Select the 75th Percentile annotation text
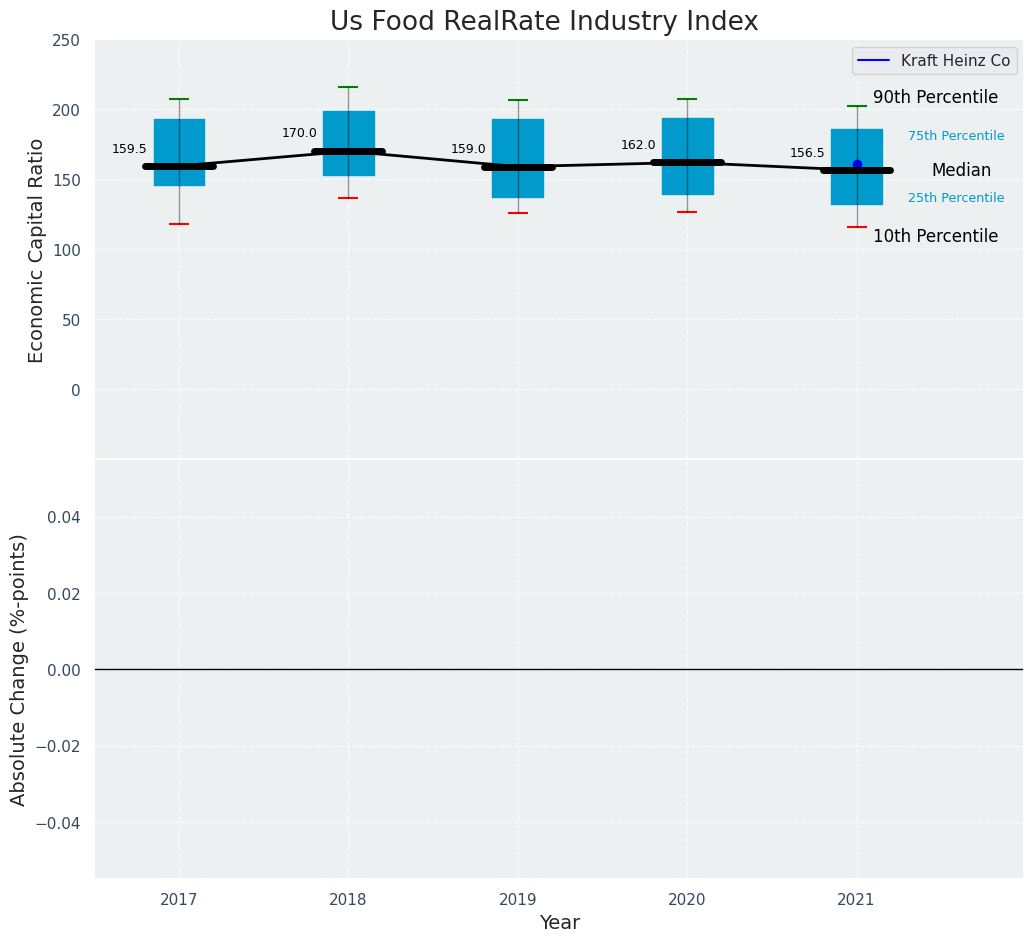This screenshot has height=942, width=1034. coord(956,136)
